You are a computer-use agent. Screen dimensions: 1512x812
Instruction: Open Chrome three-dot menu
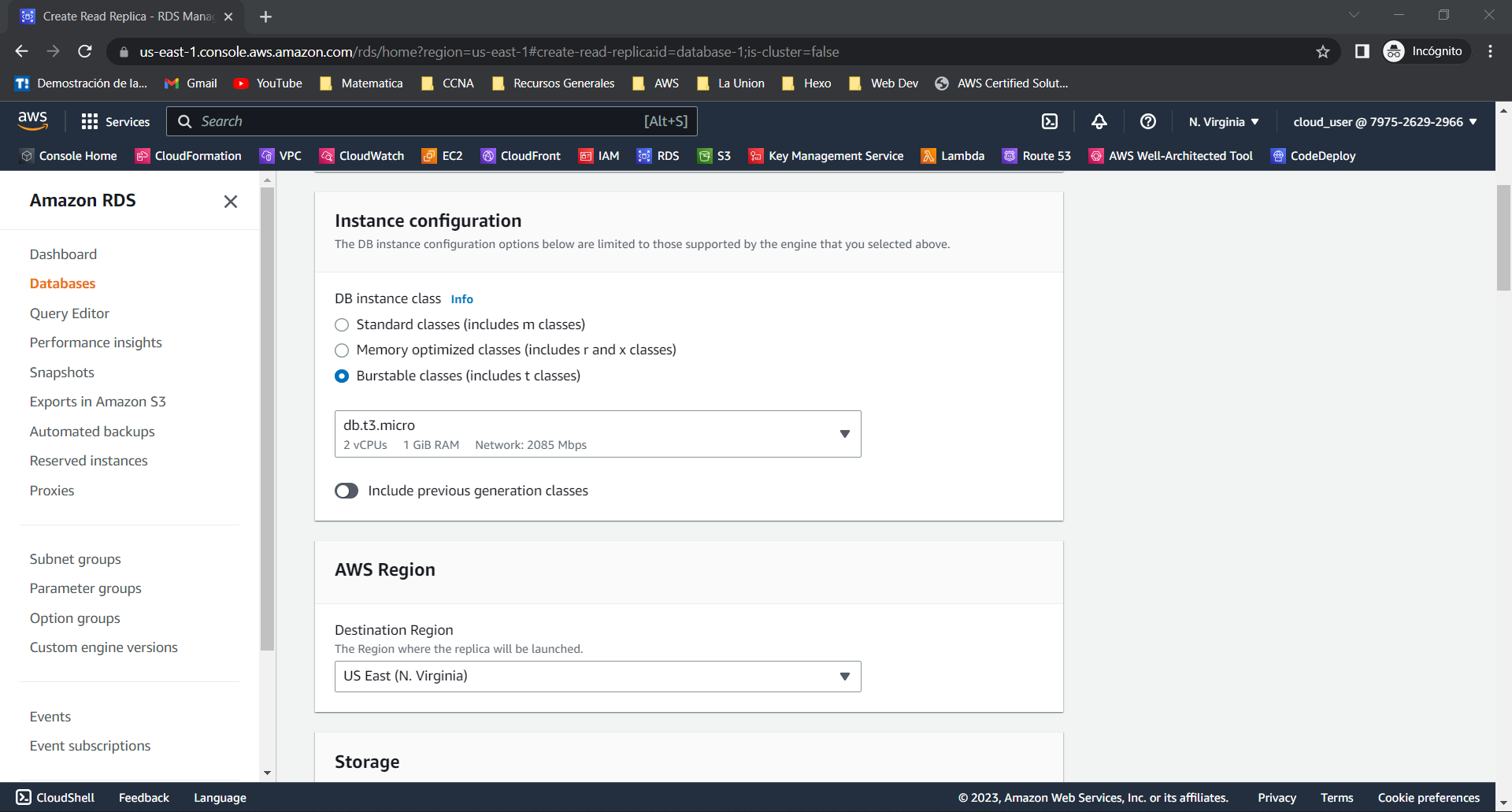[1490, 52]
